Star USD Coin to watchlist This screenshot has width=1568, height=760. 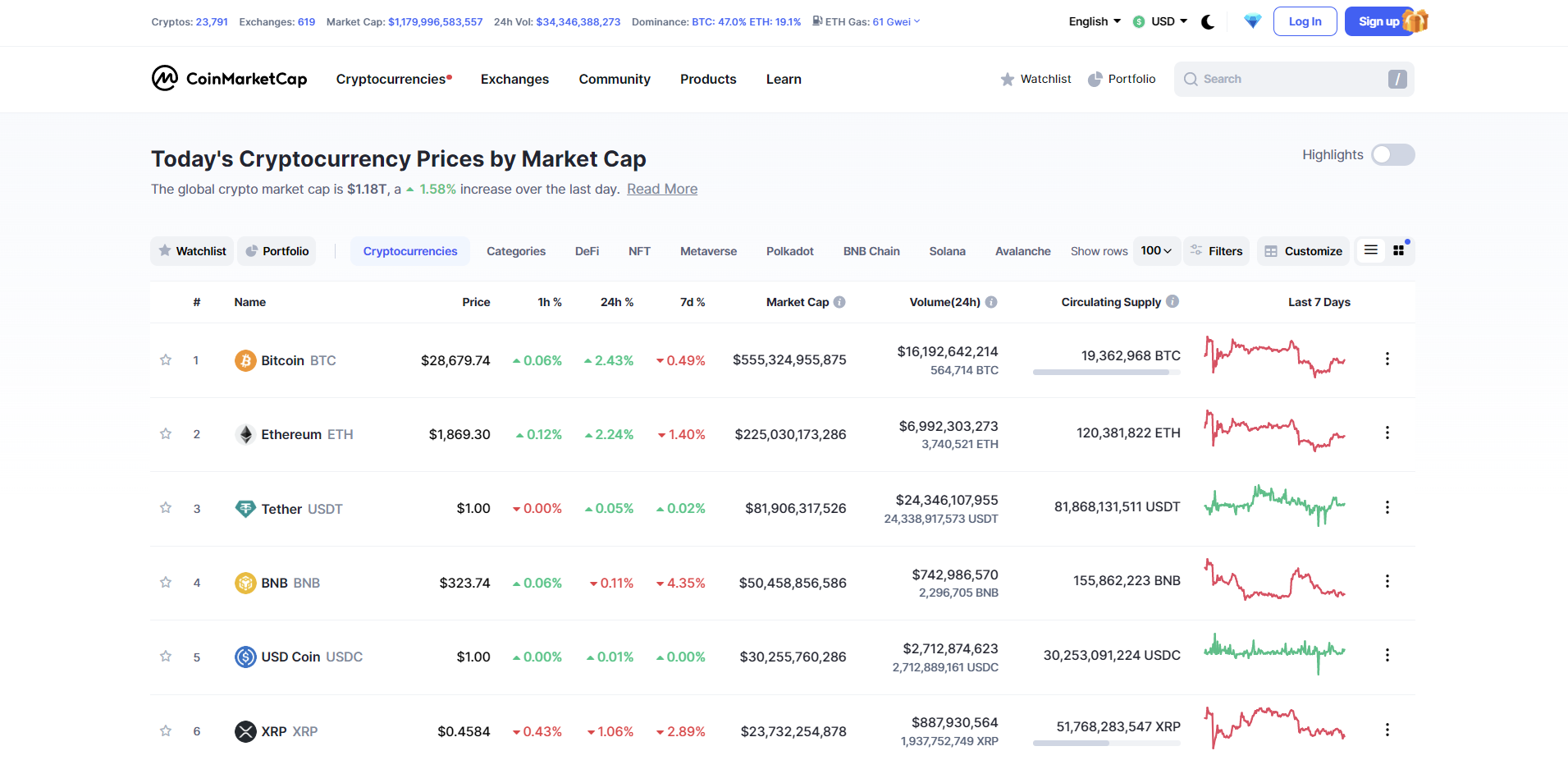[166, 656]
